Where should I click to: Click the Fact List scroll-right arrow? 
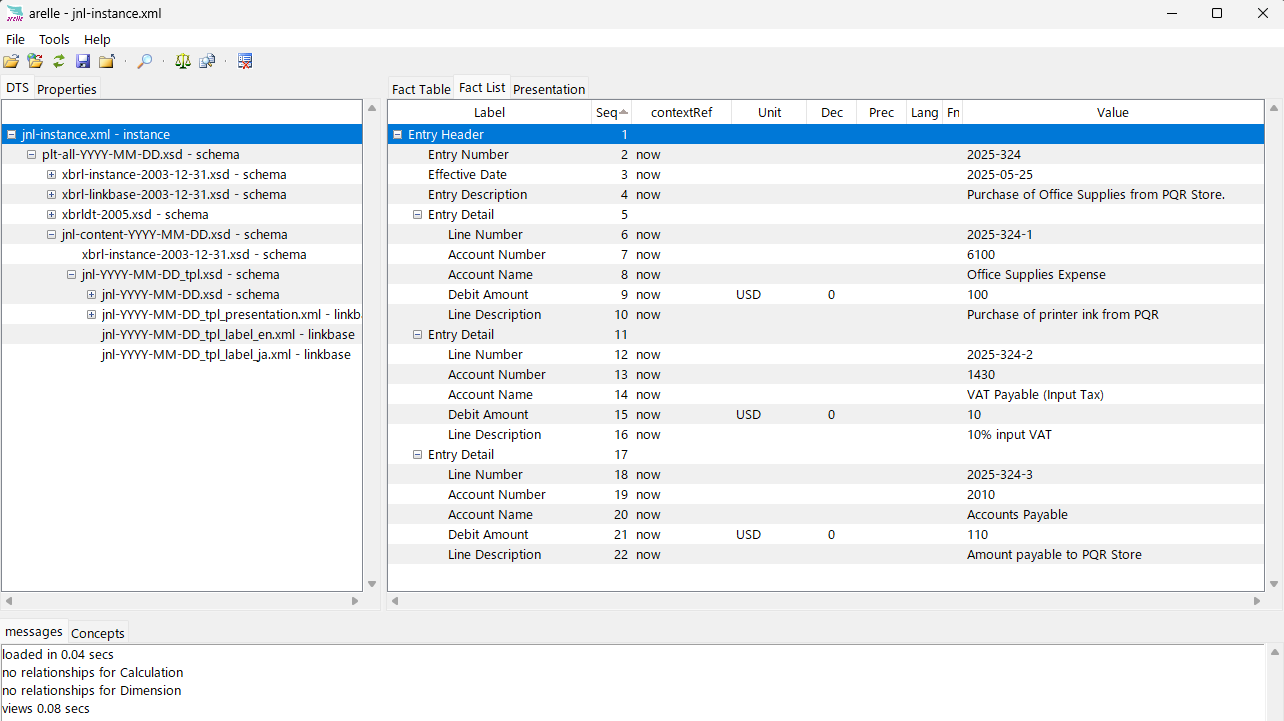point(1258,601)
